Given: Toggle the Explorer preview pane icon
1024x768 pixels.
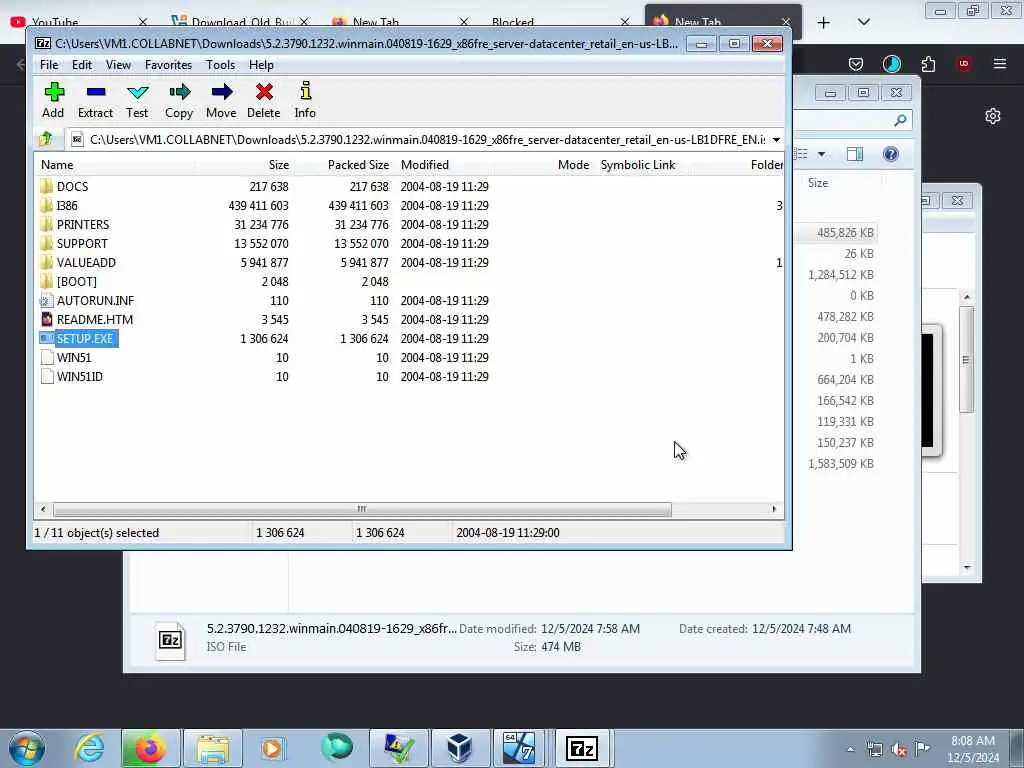Looking at the screenshot, I should [x=855, y=154].
